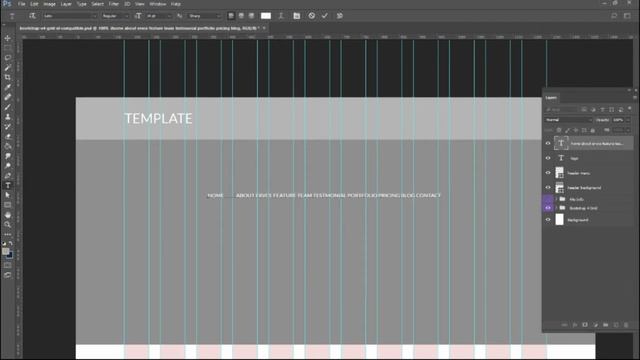This screenshot has height=360, width=640.
Task: Open the Window menu
Action: [x=158, y=4]
